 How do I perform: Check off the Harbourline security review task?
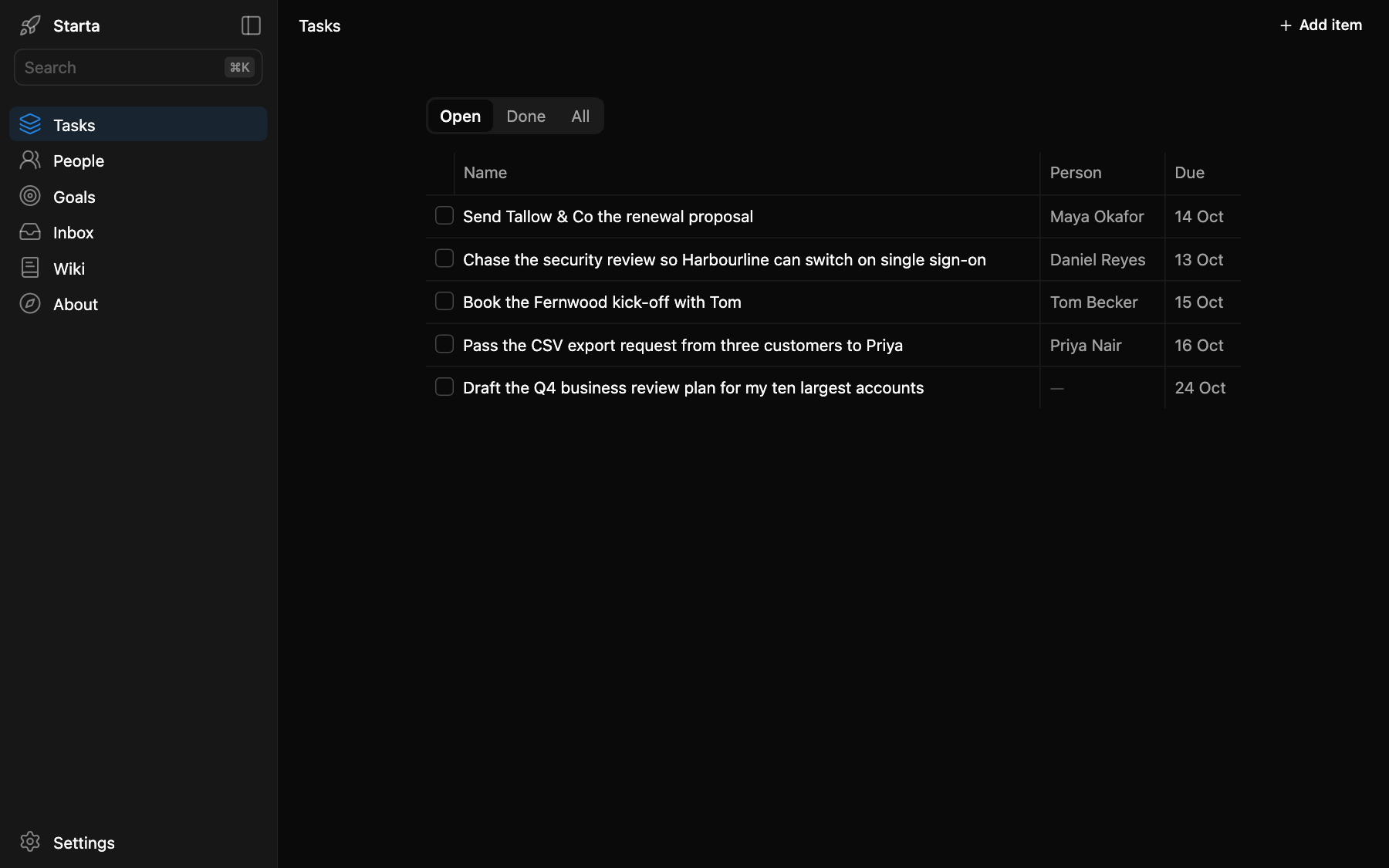[444, 258]
